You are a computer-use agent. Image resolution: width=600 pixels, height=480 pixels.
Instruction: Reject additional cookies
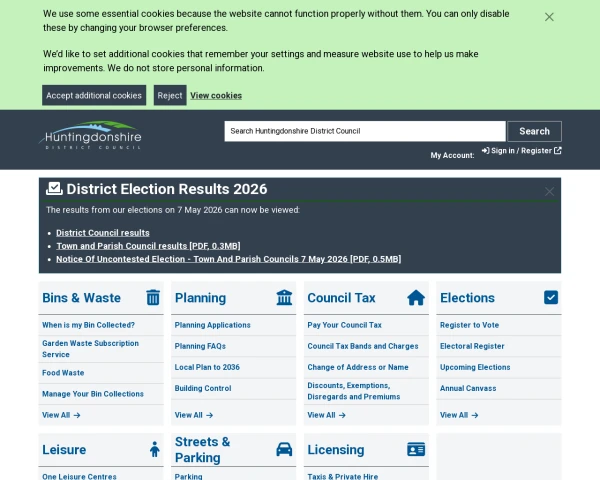(170, 95)
